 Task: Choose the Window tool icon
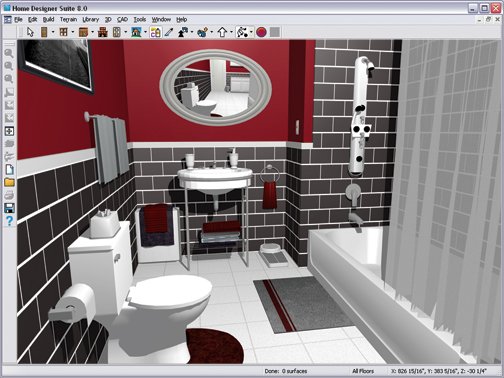(x=63, y=32)
